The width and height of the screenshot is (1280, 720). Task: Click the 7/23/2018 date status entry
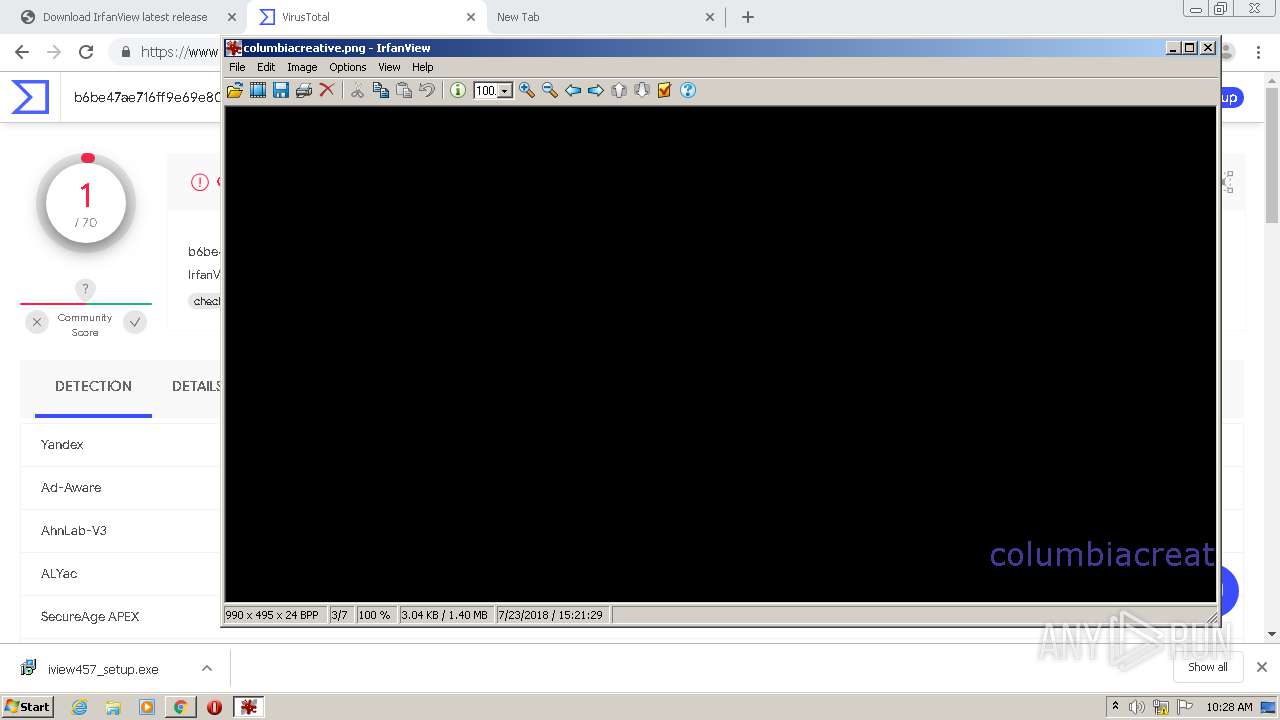[551, 615]
